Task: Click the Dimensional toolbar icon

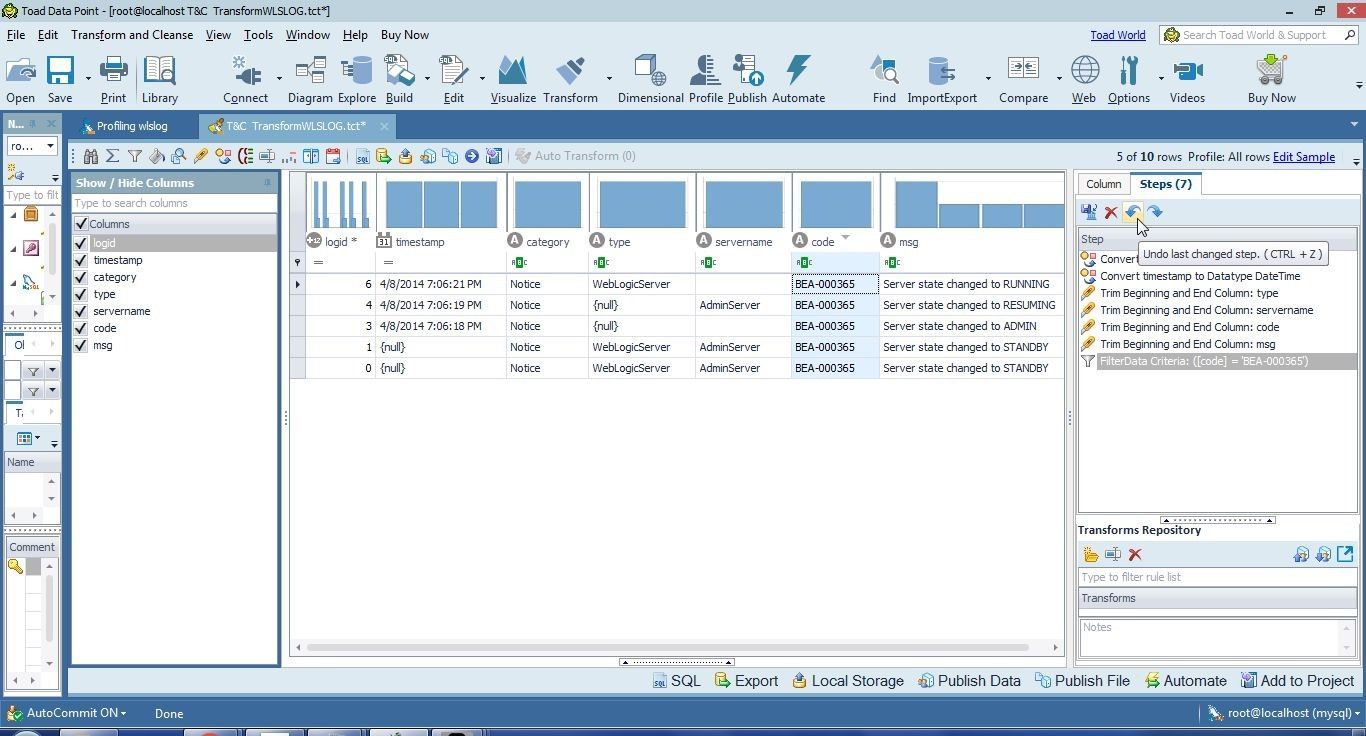Action: click(650, 80)
